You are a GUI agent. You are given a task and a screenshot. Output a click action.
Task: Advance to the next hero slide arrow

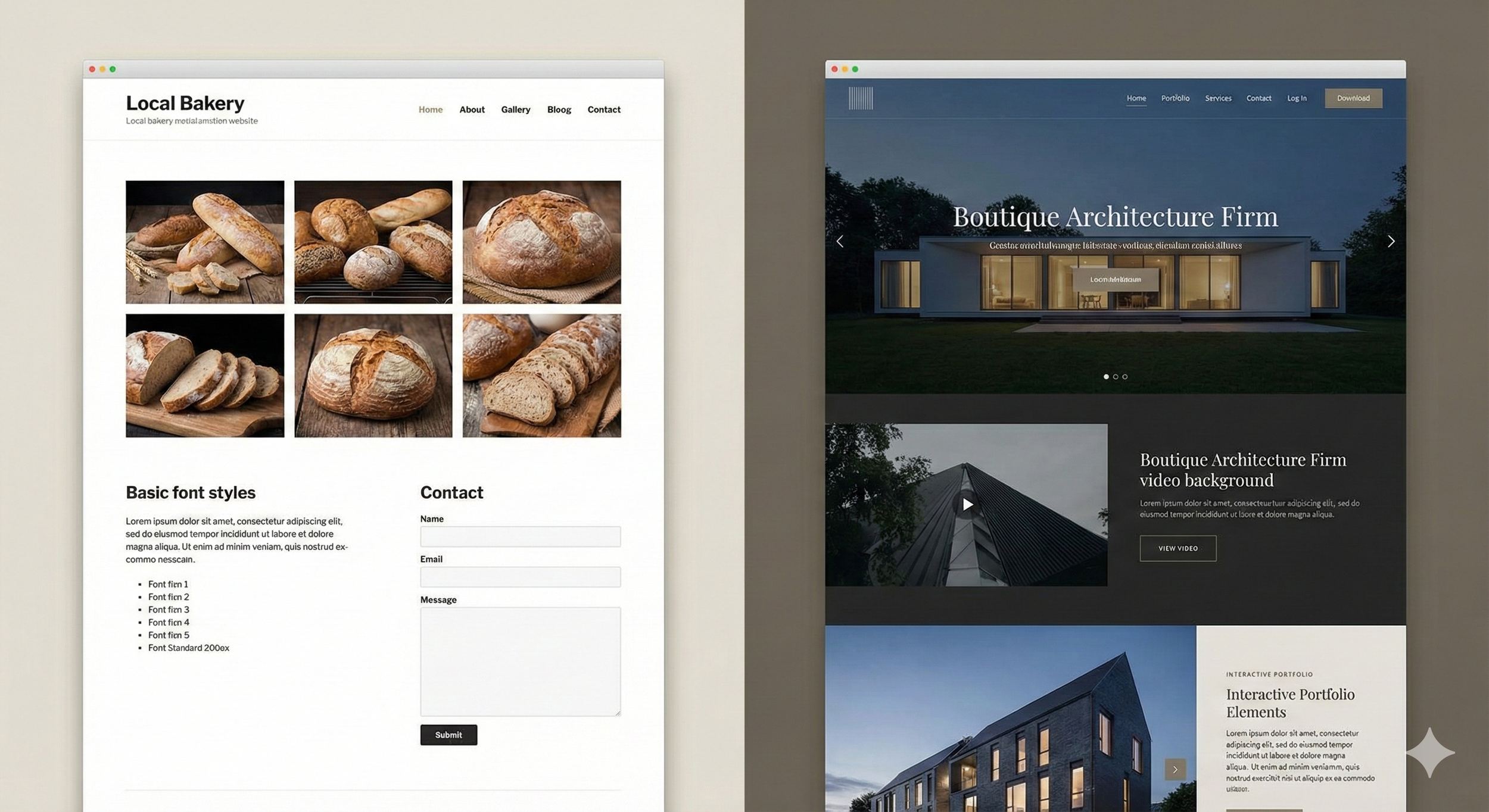(1391, 242)
